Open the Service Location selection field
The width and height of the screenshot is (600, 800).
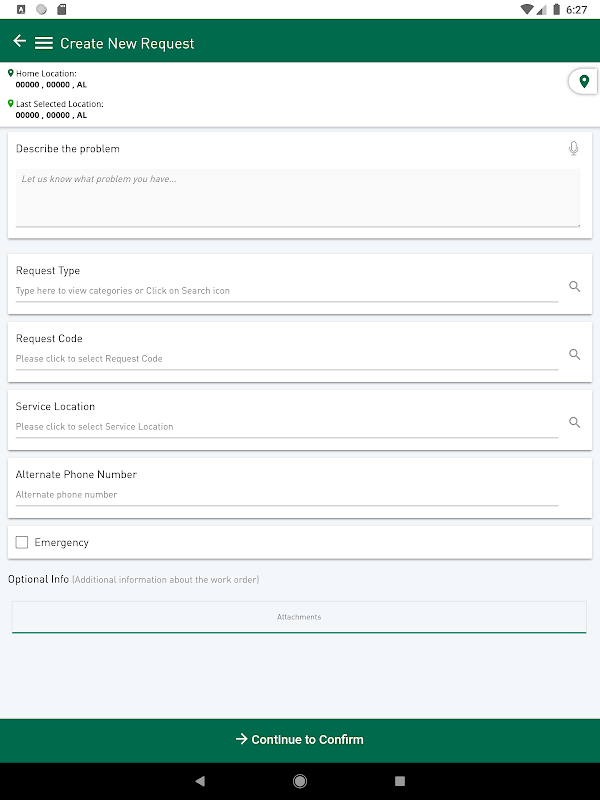pyautogui.click(x=286, y=426)
